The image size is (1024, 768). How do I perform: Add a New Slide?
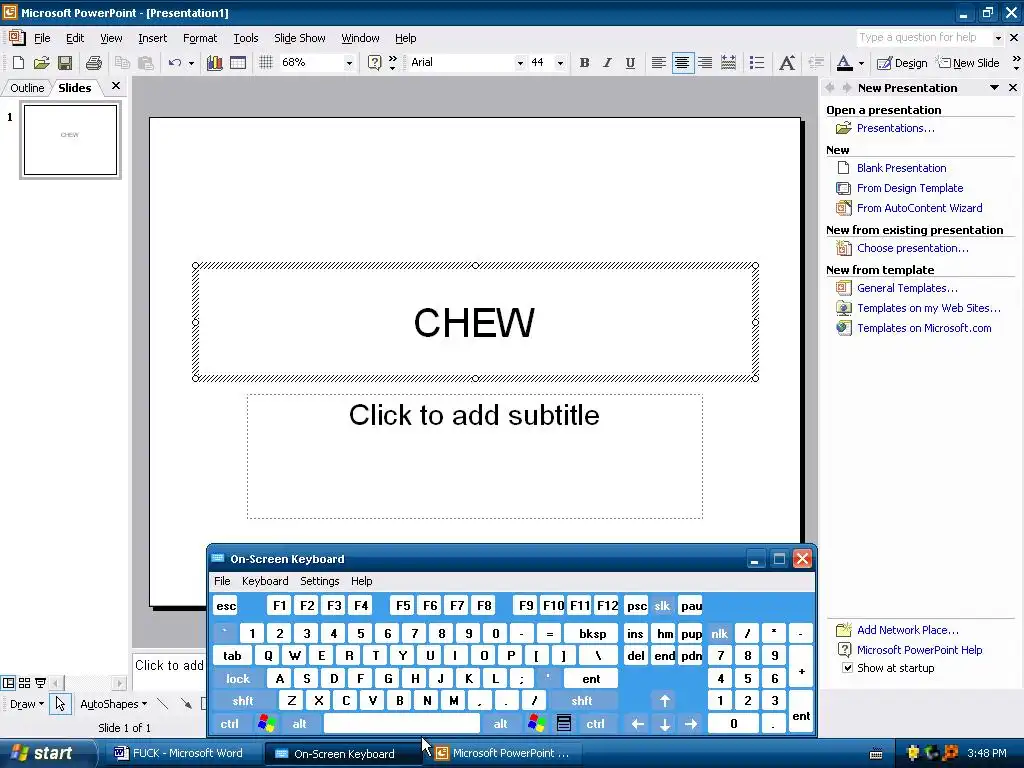click(968, 63)
